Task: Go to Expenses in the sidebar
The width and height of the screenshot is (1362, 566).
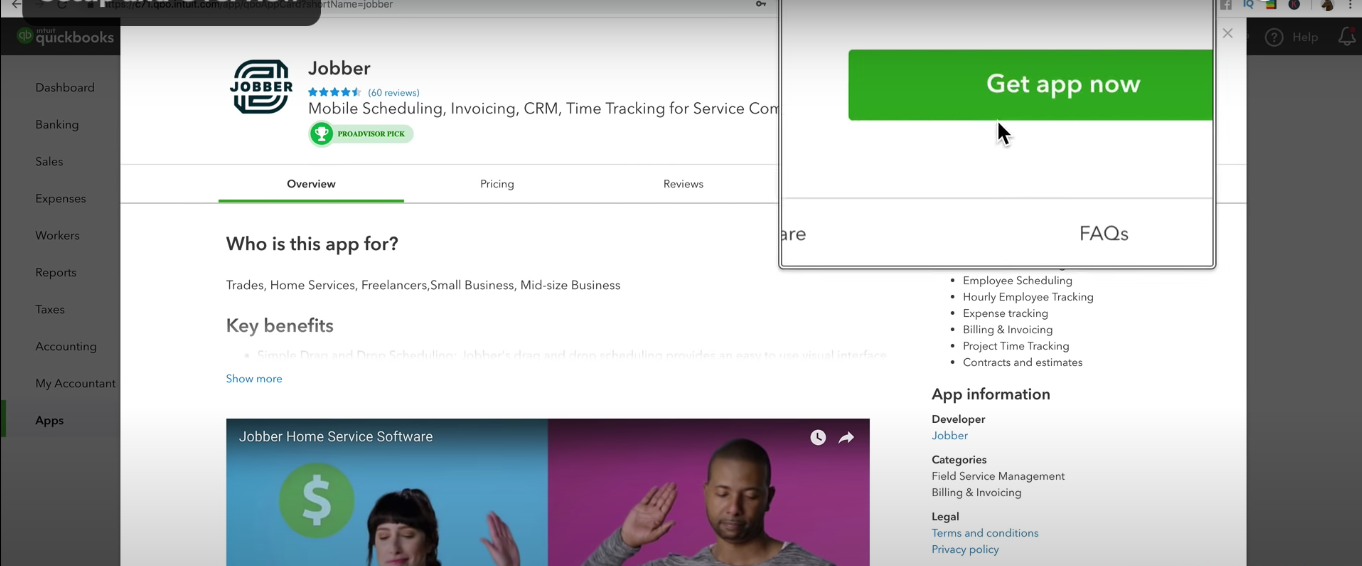Action: tap(61, 199)
